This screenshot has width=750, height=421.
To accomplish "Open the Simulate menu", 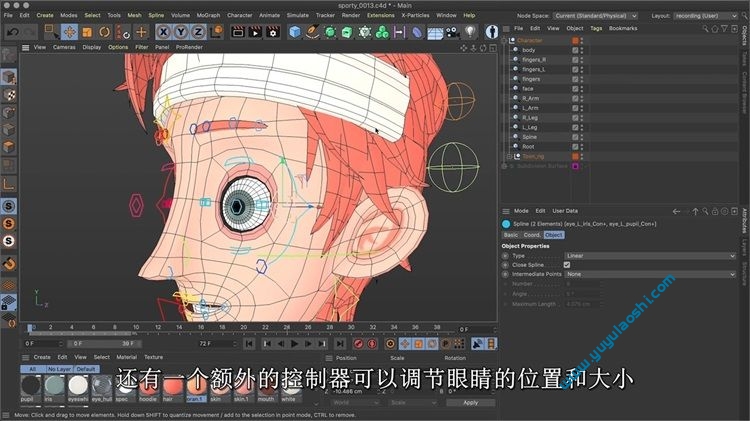I will pyautogui.click(x=298, y=15).
